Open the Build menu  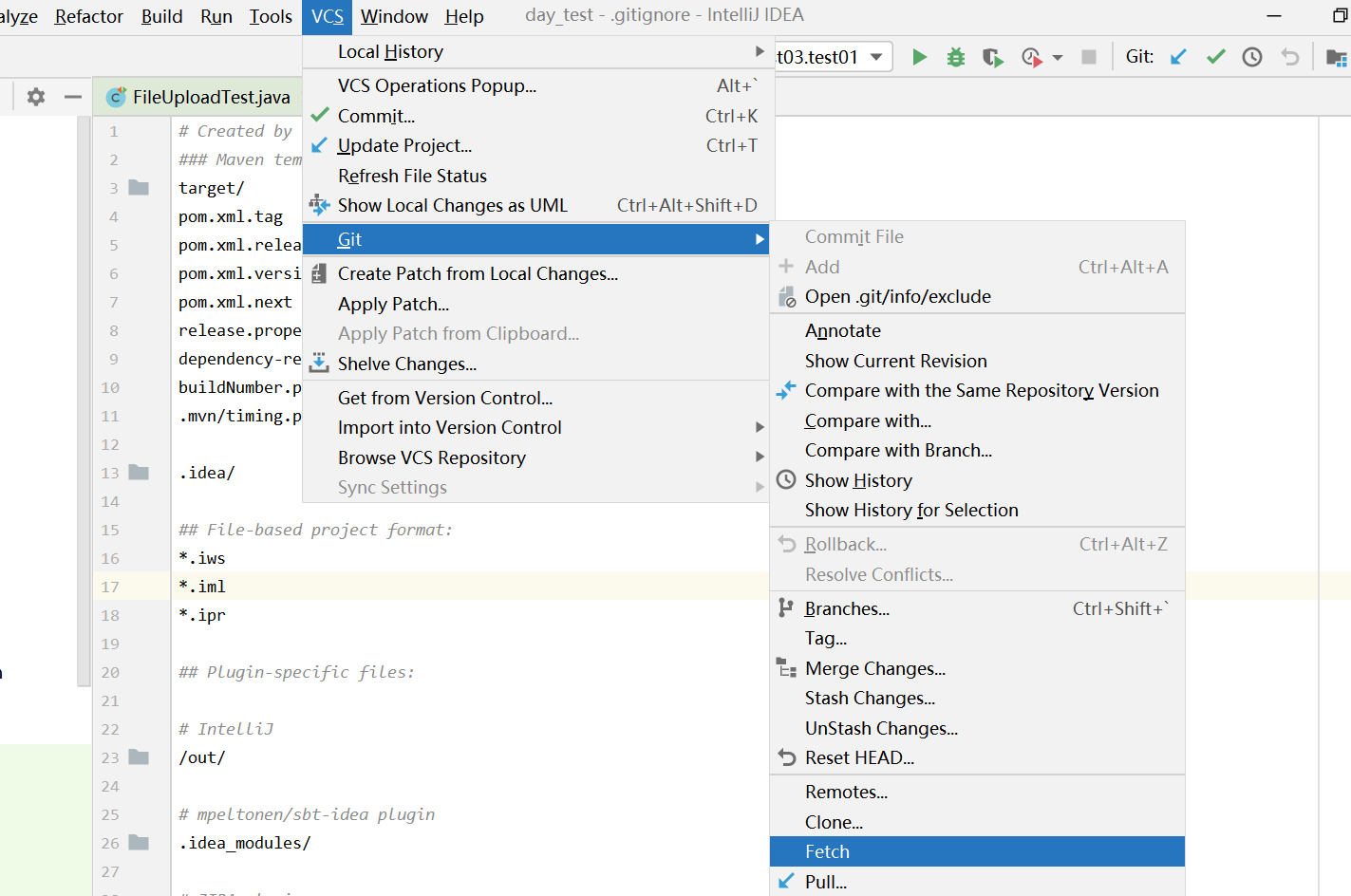click(x=162, y=16)
